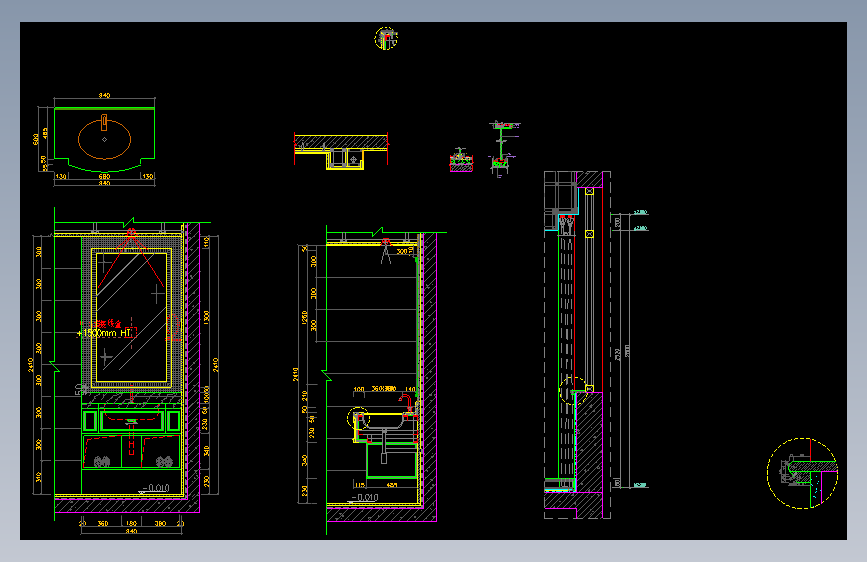Viewport: 867px width, 562px height.
Task: Select the "-0.010" level mark in side section
Action: pos(365,497)
